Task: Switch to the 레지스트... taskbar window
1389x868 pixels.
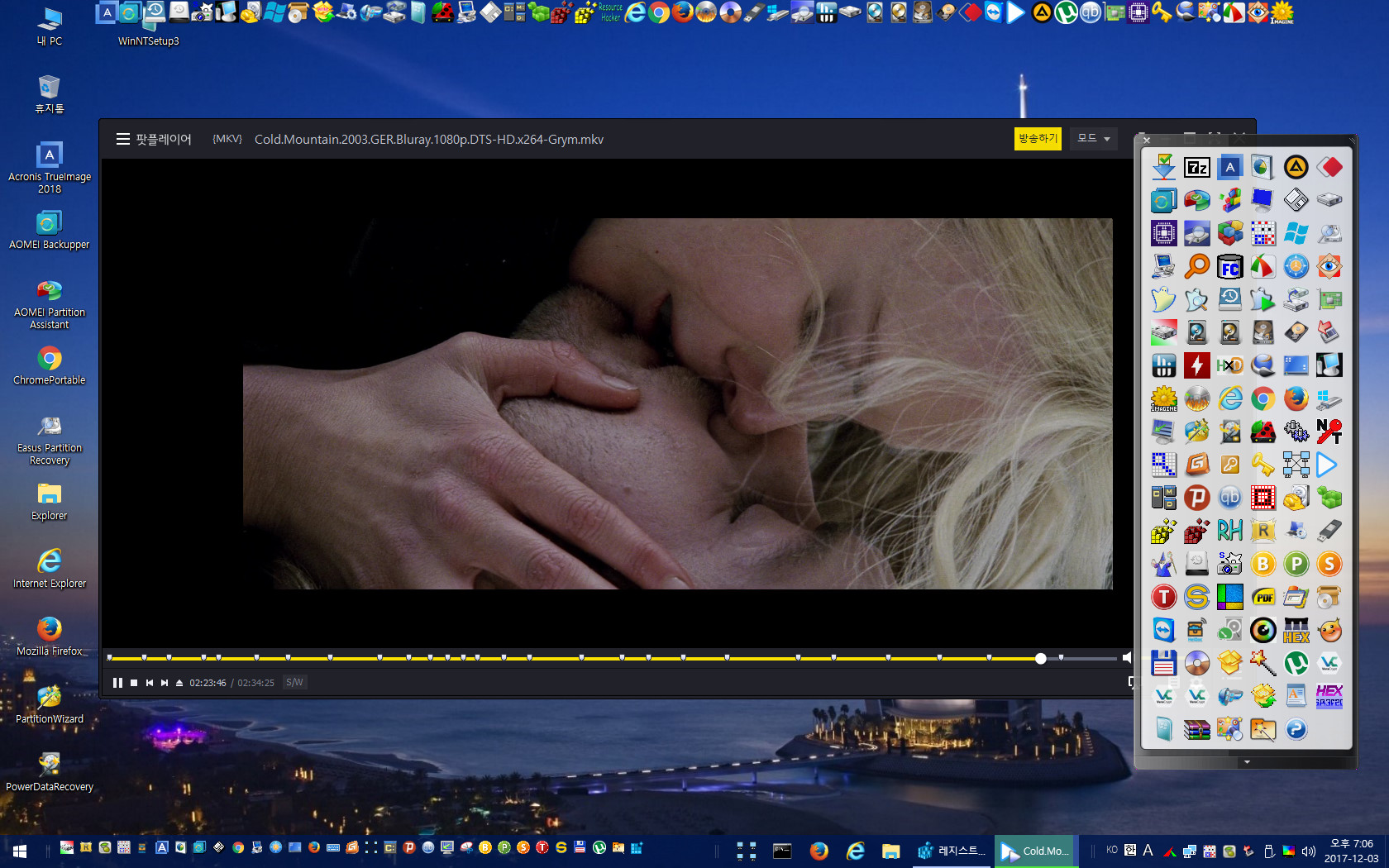Action: 951,851
